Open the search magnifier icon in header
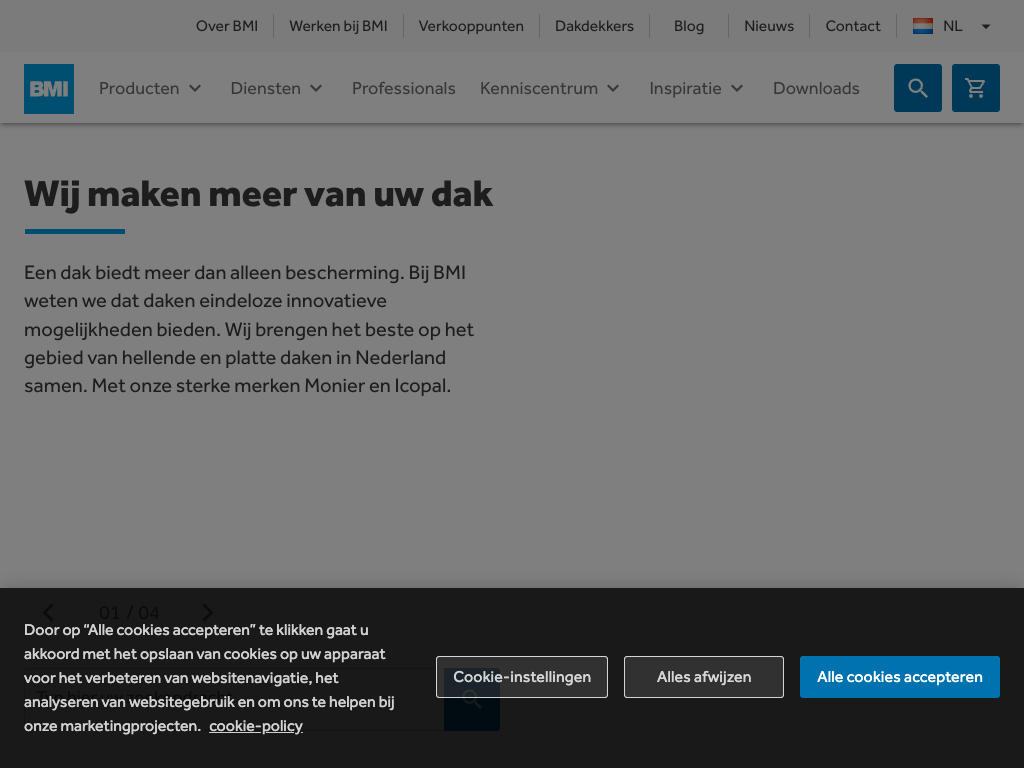1024x768 pixels. (917, 88)
